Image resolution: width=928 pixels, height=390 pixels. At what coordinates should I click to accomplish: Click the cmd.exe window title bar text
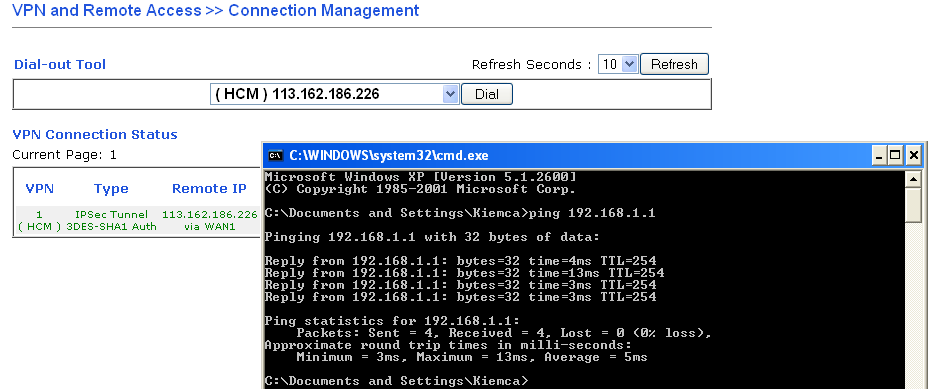389,156
